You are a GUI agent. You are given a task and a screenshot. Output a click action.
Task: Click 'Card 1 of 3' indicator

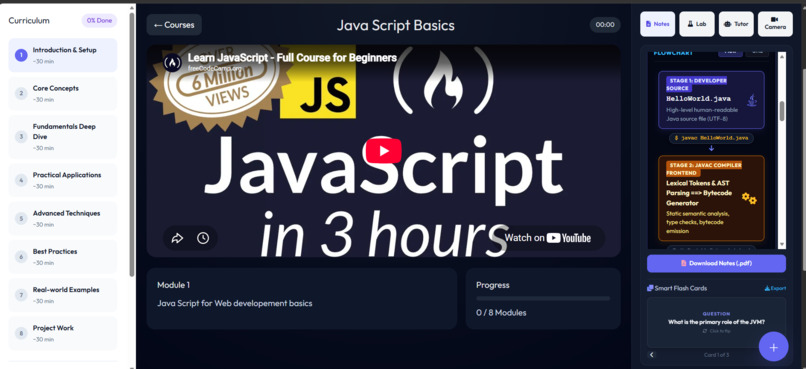pos(716,355)
